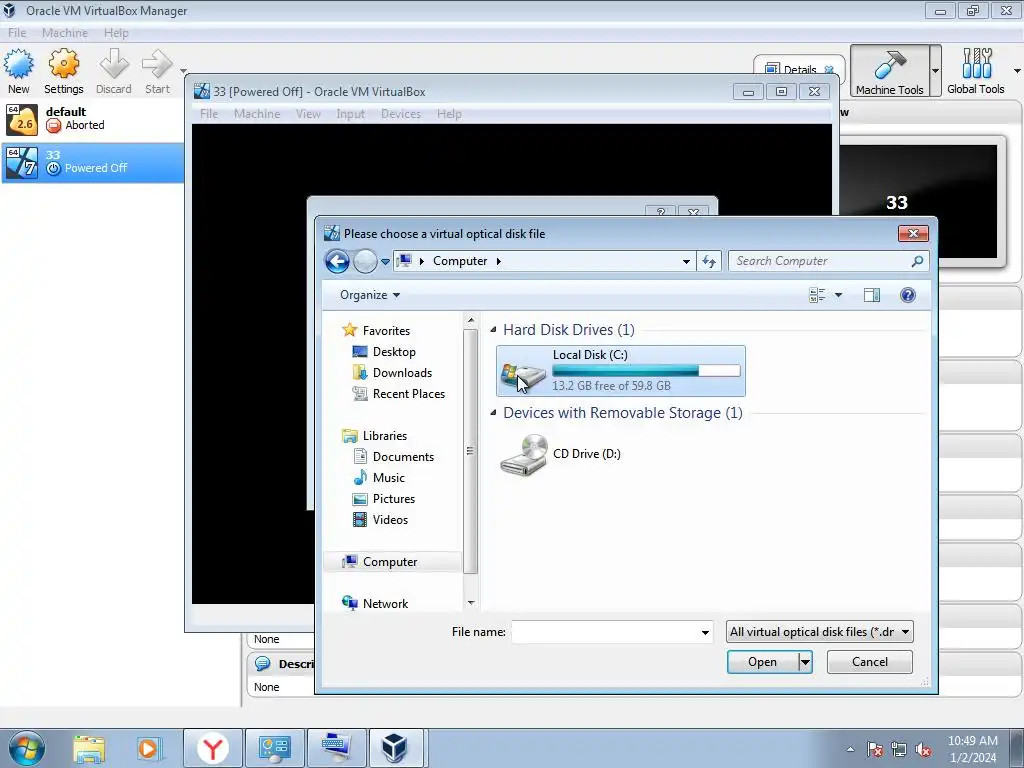Open Action Center flag tray icon
The height and width of the screenshot is (768, 1024).
(x=875, y=750)
